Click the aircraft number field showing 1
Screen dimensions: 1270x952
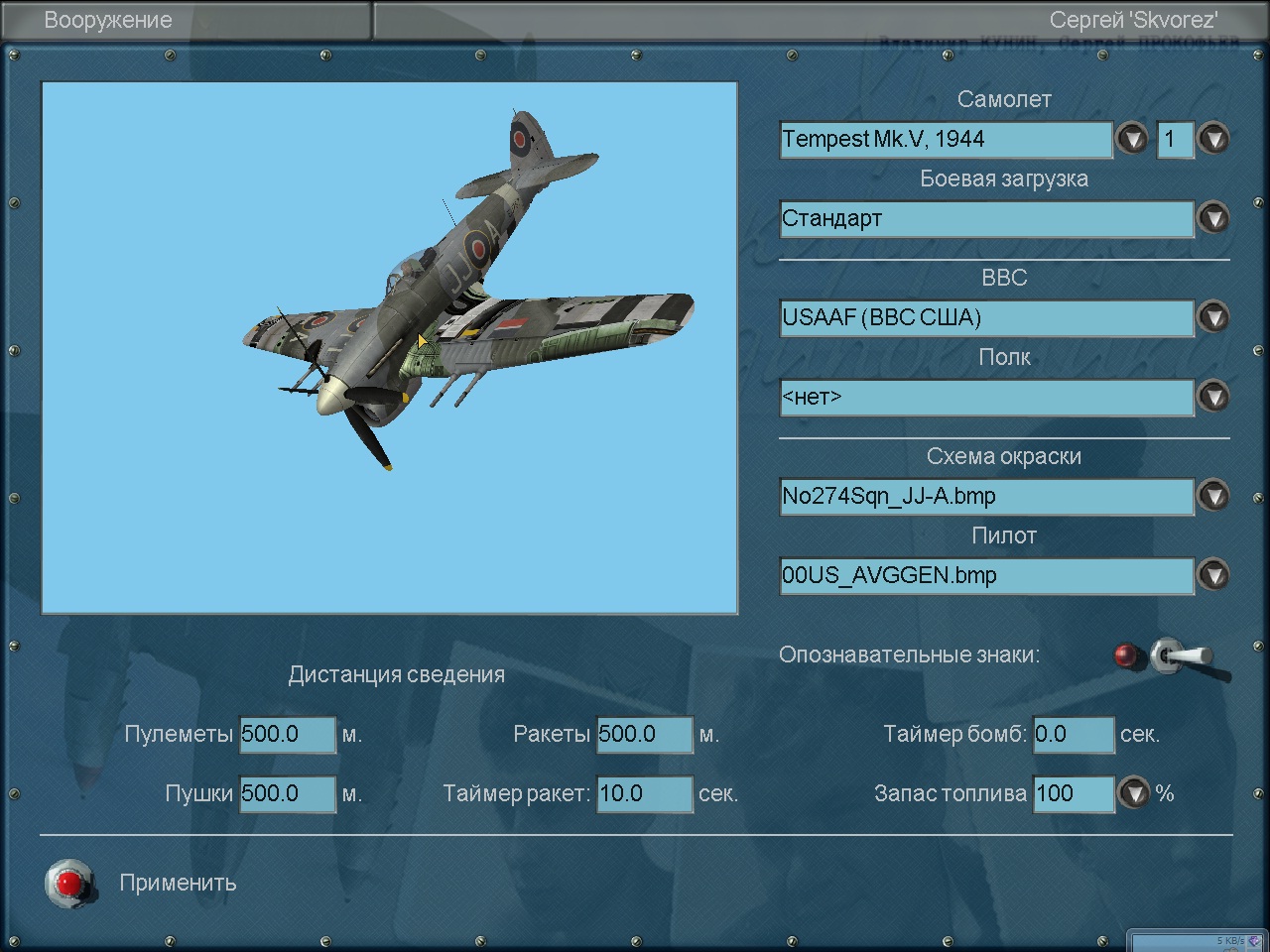1175,139
